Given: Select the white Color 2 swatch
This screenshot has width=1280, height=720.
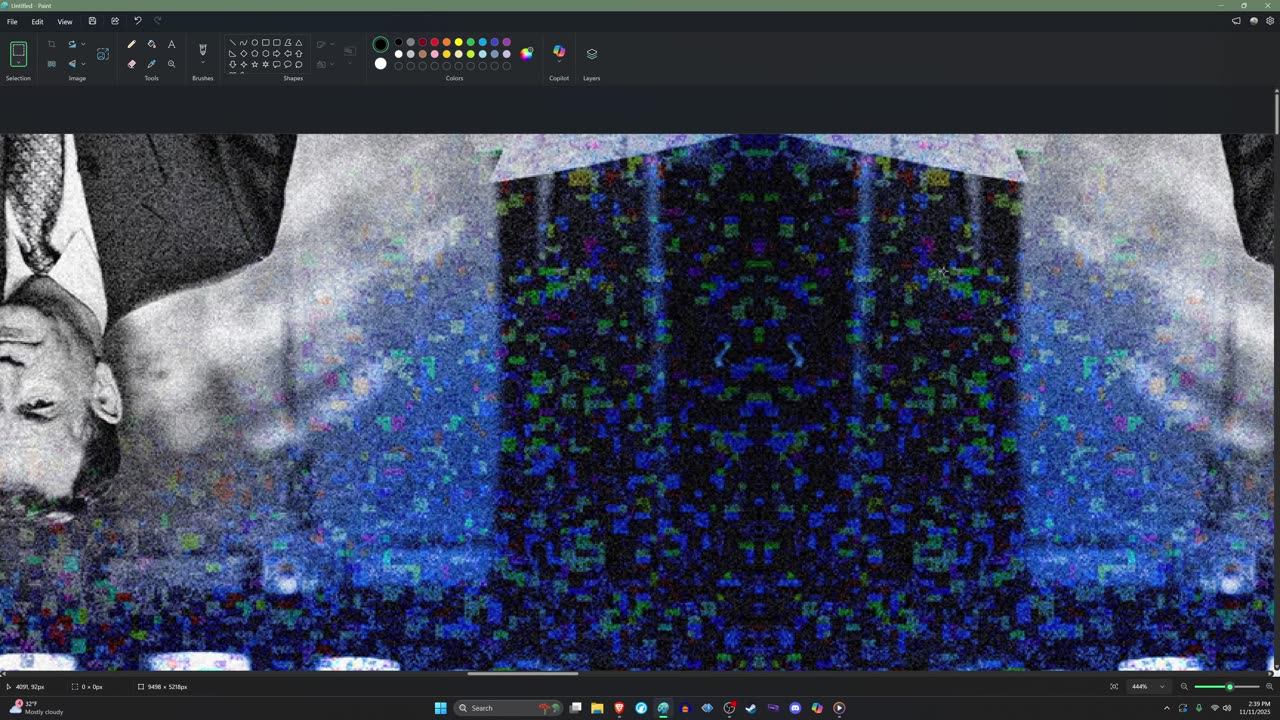Looking at the screenshot, I should coord(380,64).
